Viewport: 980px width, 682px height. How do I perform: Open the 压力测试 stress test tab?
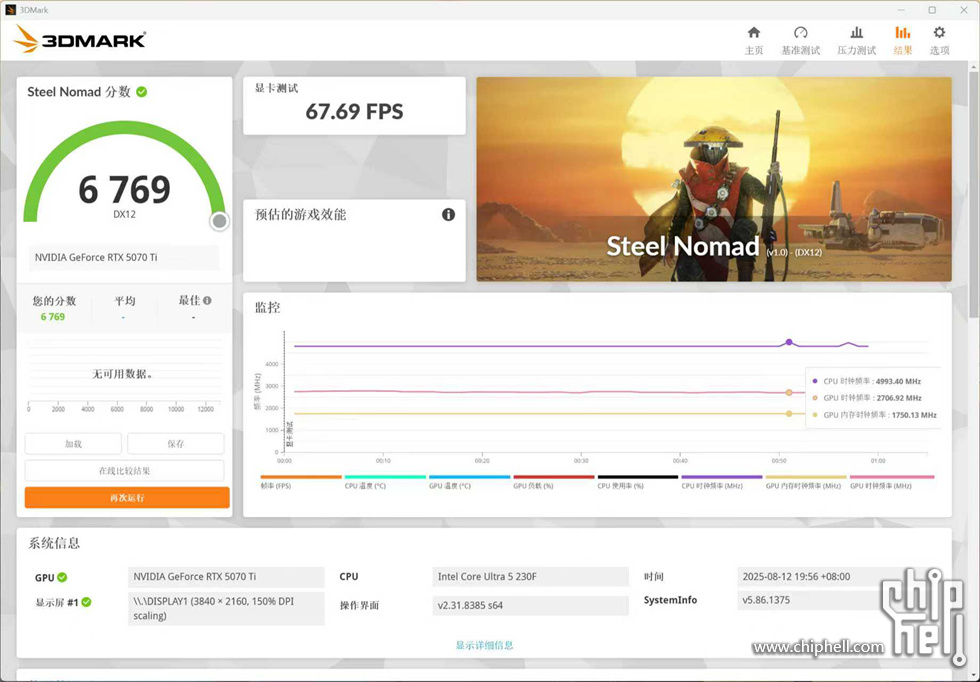click(x=856, y=41)
